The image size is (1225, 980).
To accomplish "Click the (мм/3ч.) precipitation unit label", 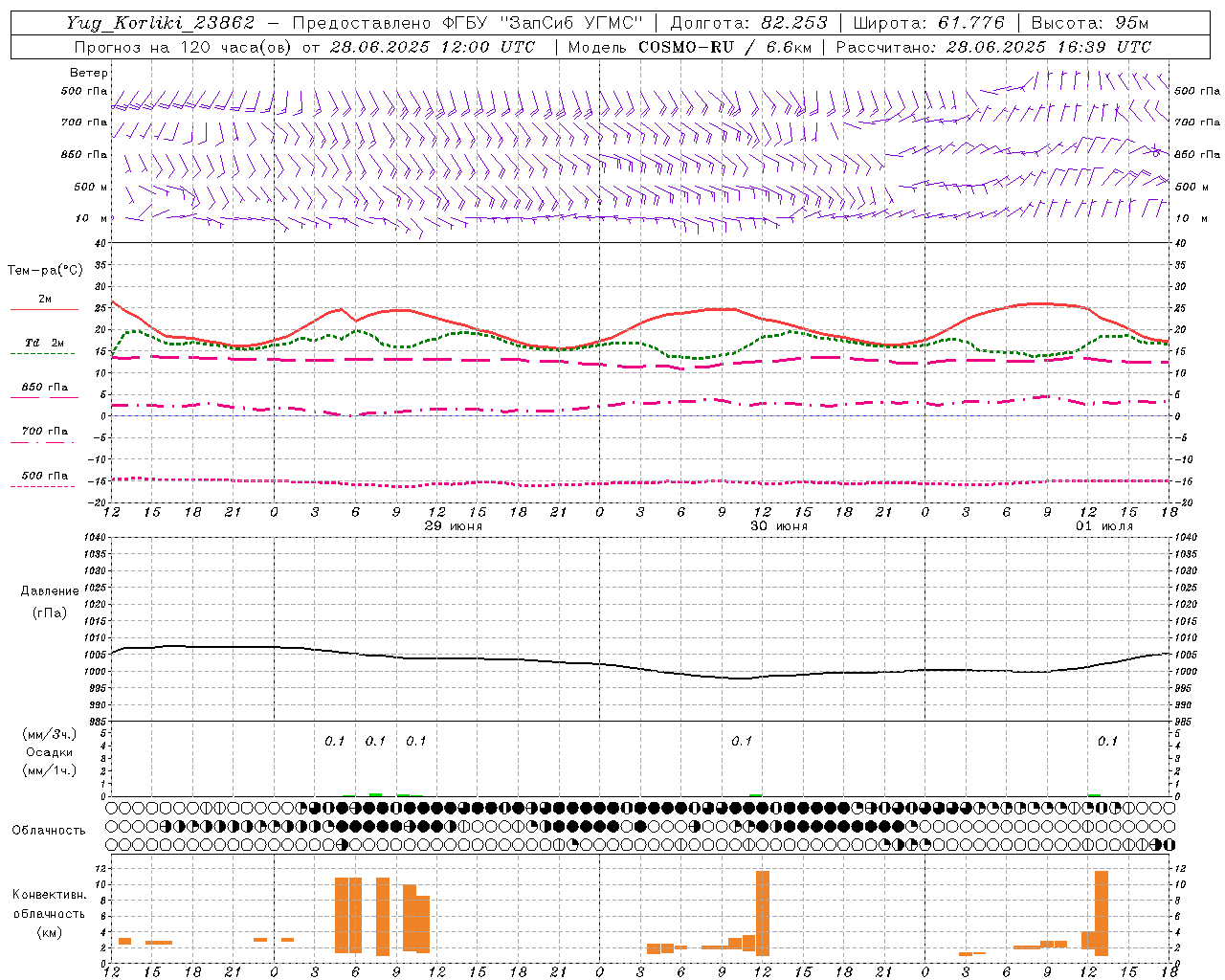I will click(50, 734).
